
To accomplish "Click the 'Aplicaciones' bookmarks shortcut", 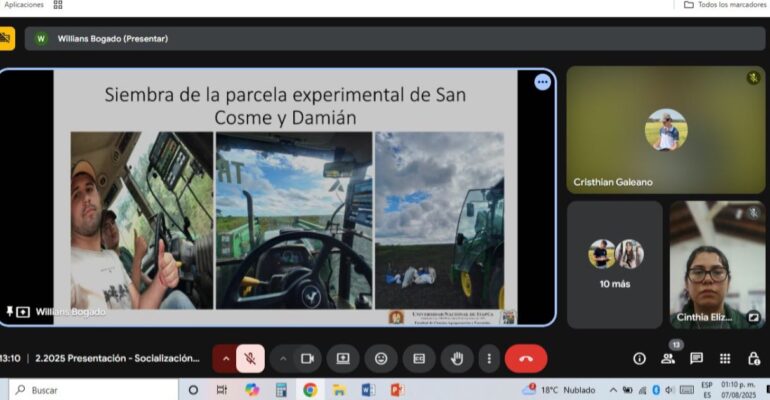I will tap(24, 4).
